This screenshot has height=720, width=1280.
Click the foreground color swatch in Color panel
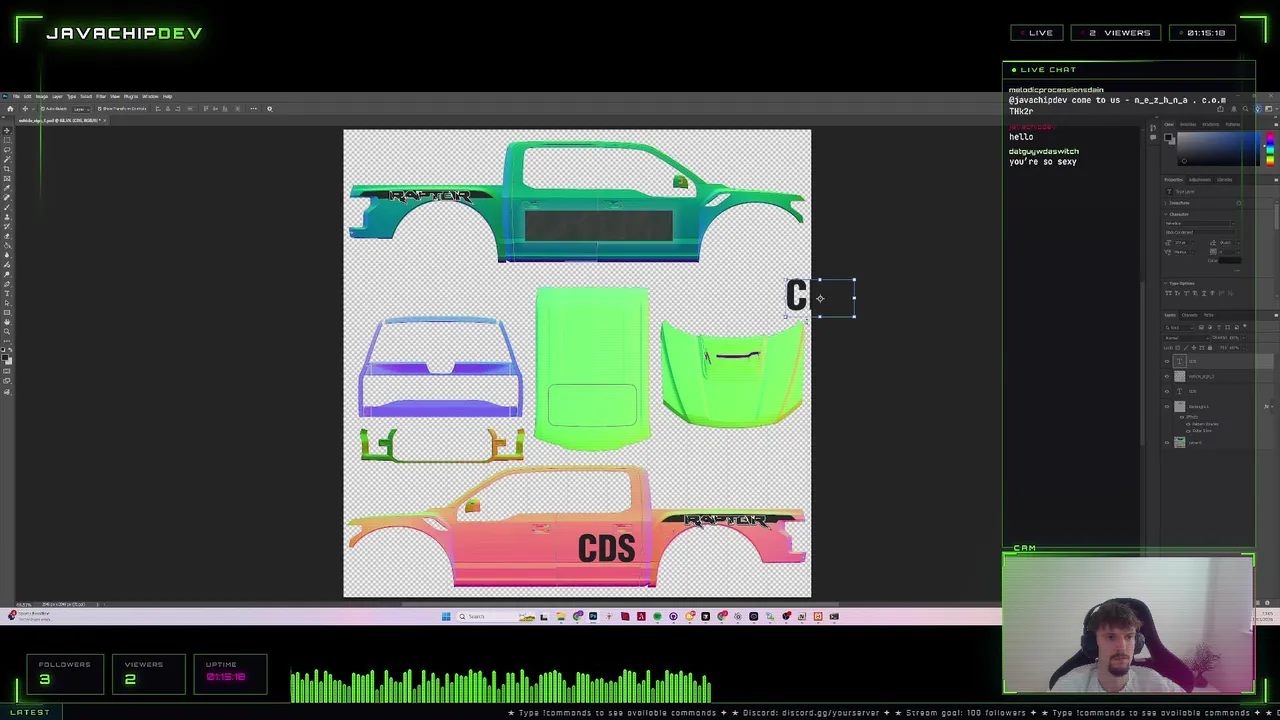1168,137
